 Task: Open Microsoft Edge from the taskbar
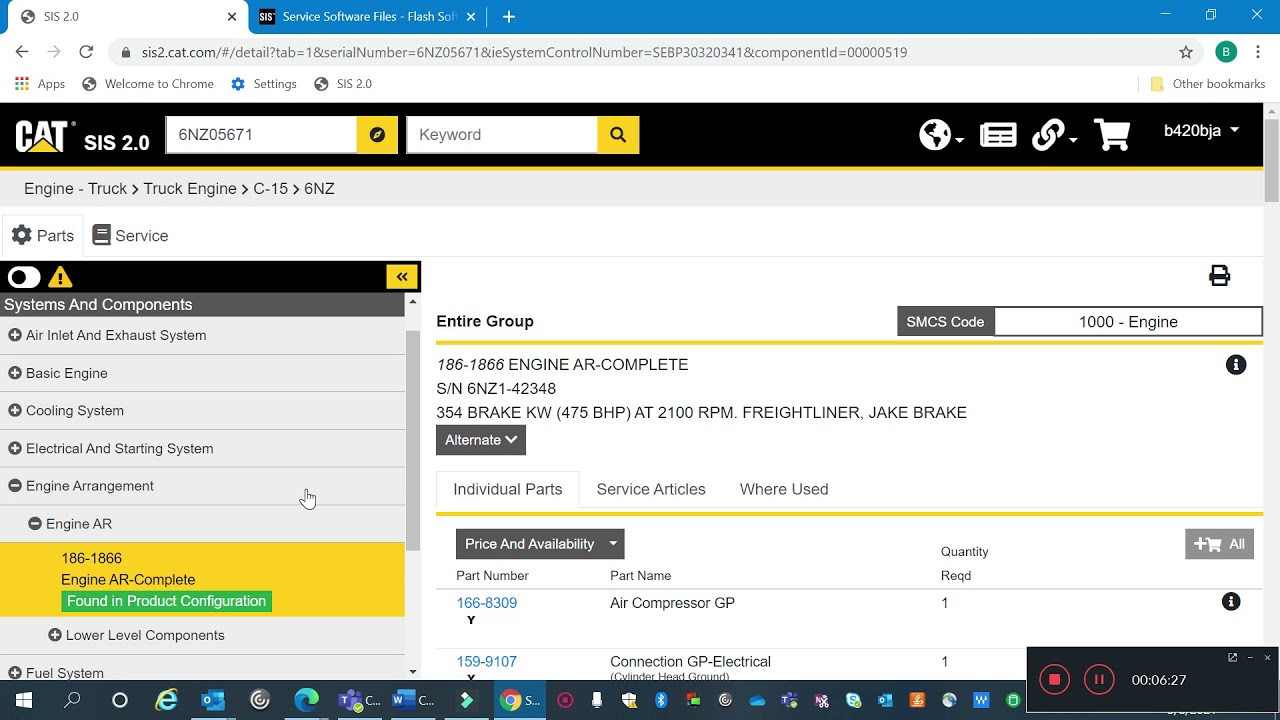pyautogui.click(x=307, y=700)
